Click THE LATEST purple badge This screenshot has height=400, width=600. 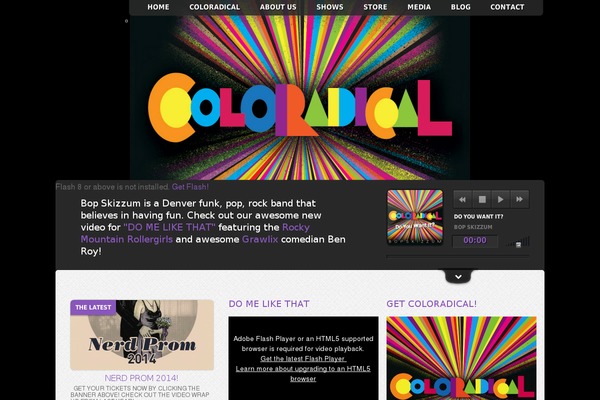point(93,307)
